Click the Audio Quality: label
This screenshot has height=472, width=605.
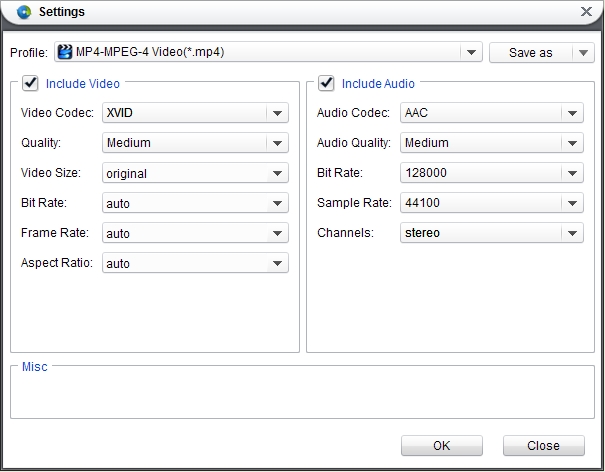pyautogui.click(x=354, y=143)
